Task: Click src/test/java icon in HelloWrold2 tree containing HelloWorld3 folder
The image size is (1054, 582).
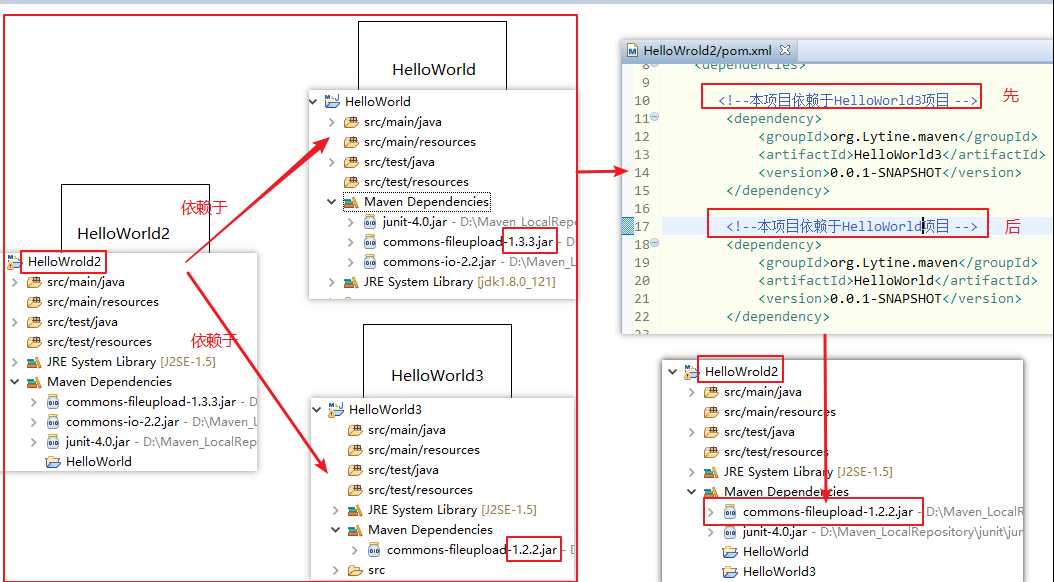Action: [x=711, y=432]
